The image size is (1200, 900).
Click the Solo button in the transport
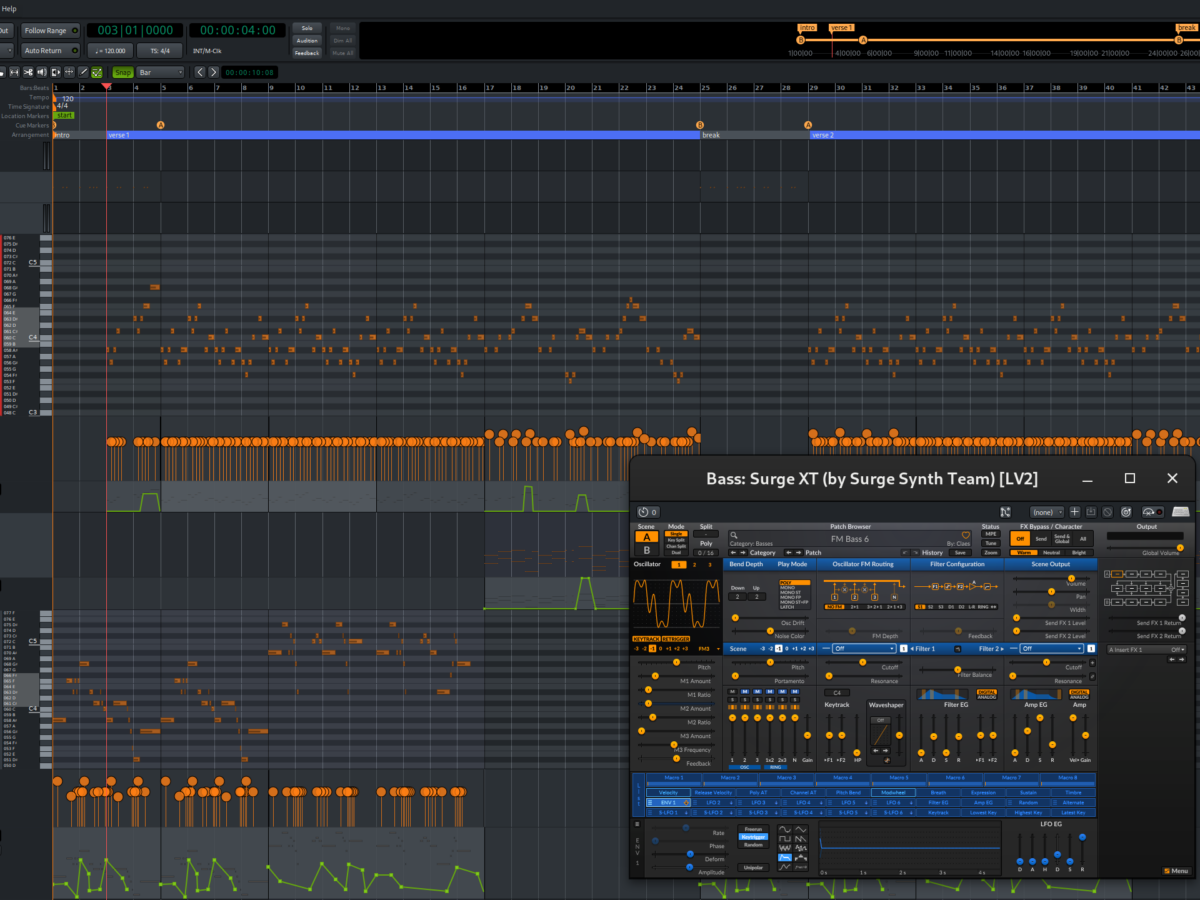coord(307,28)
